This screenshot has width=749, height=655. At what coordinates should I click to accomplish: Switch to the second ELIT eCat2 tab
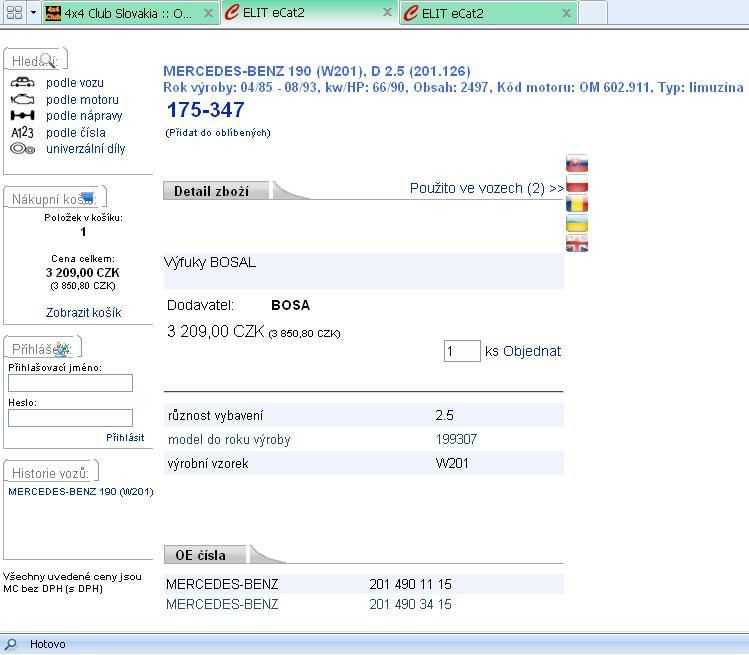[489, 13]
